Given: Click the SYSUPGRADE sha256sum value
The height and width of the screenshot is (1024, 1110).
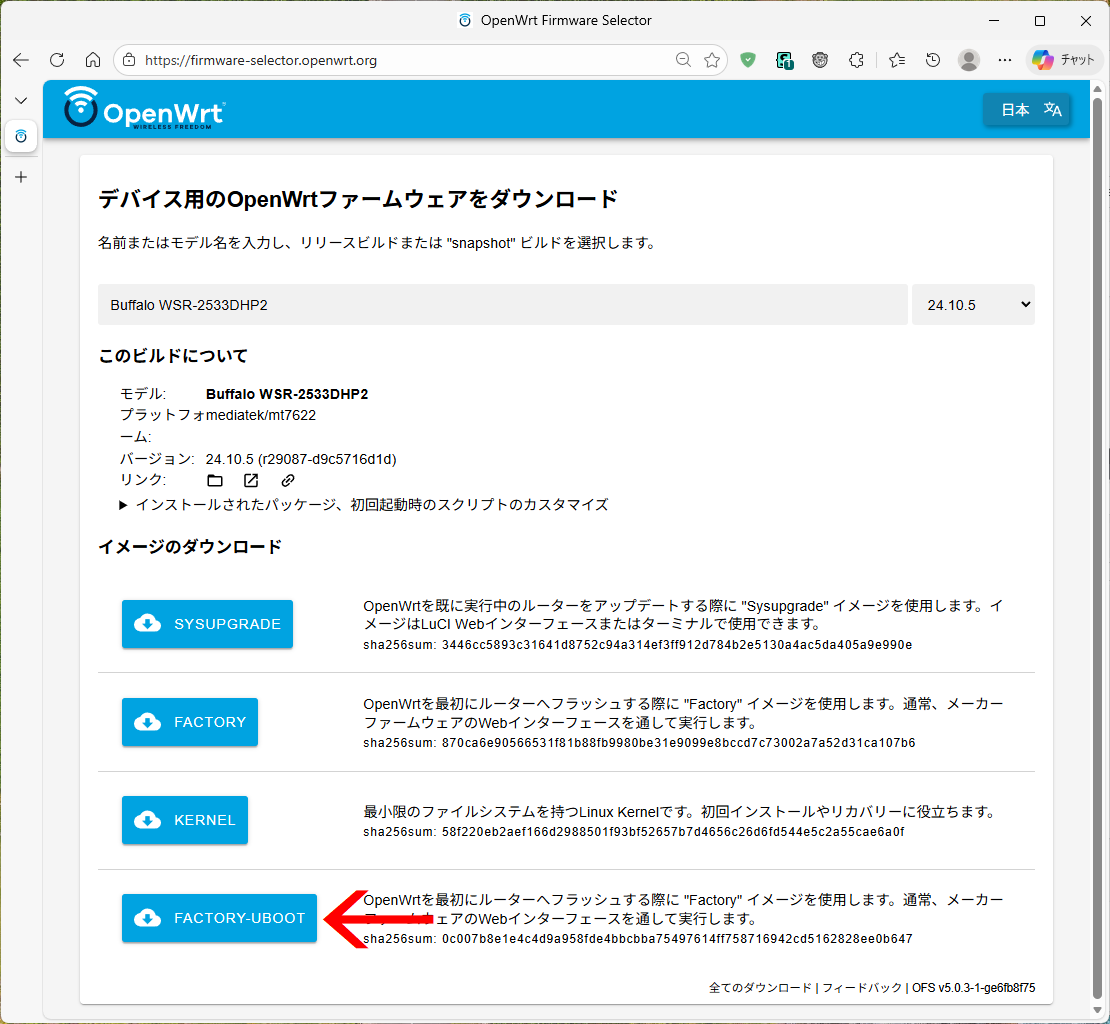Looking at the screenshot, I should coord(677,645).
